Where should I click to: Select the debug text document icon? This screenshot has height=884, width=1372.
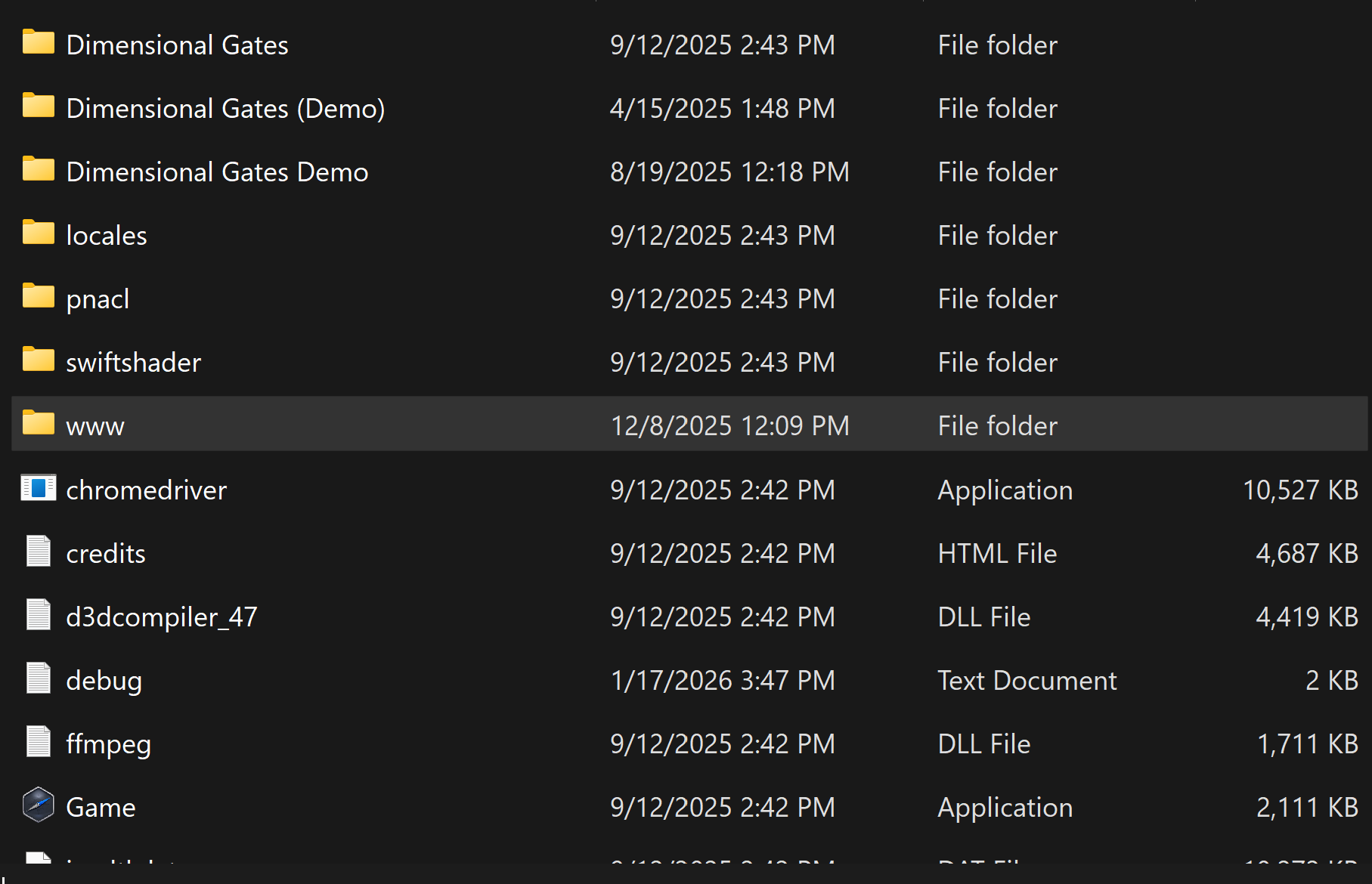click(38, 678)
